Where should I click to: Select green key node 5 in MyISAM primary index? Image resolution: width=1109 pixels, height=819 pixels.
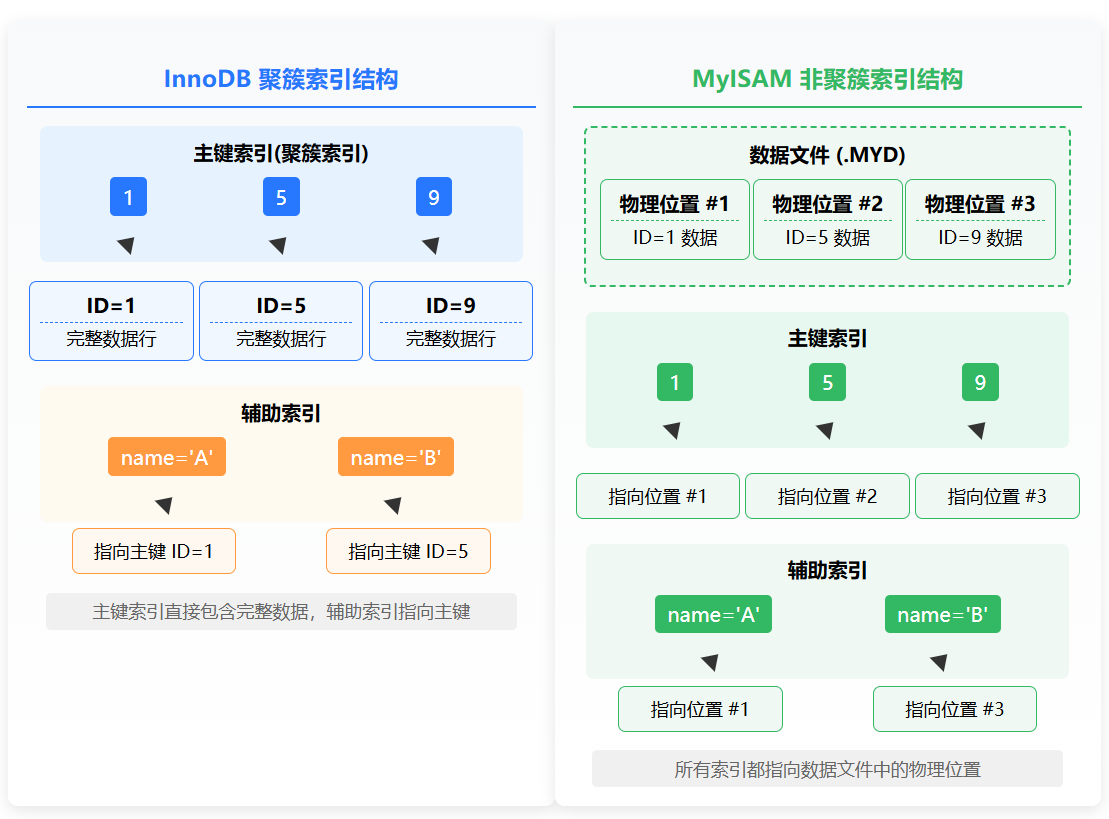[x=828, y=382]
